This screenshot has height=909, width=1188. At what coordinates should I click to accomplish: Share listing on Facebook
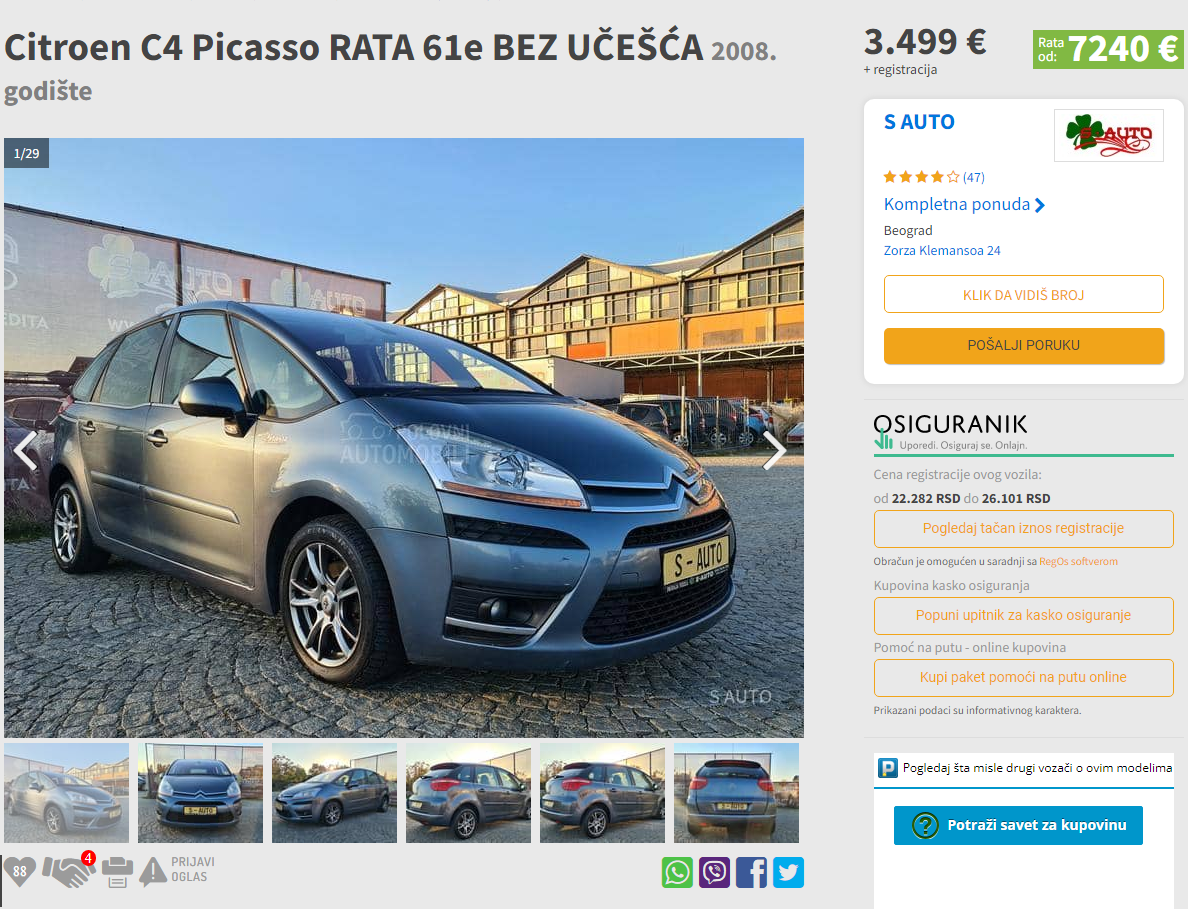[751, 873]
